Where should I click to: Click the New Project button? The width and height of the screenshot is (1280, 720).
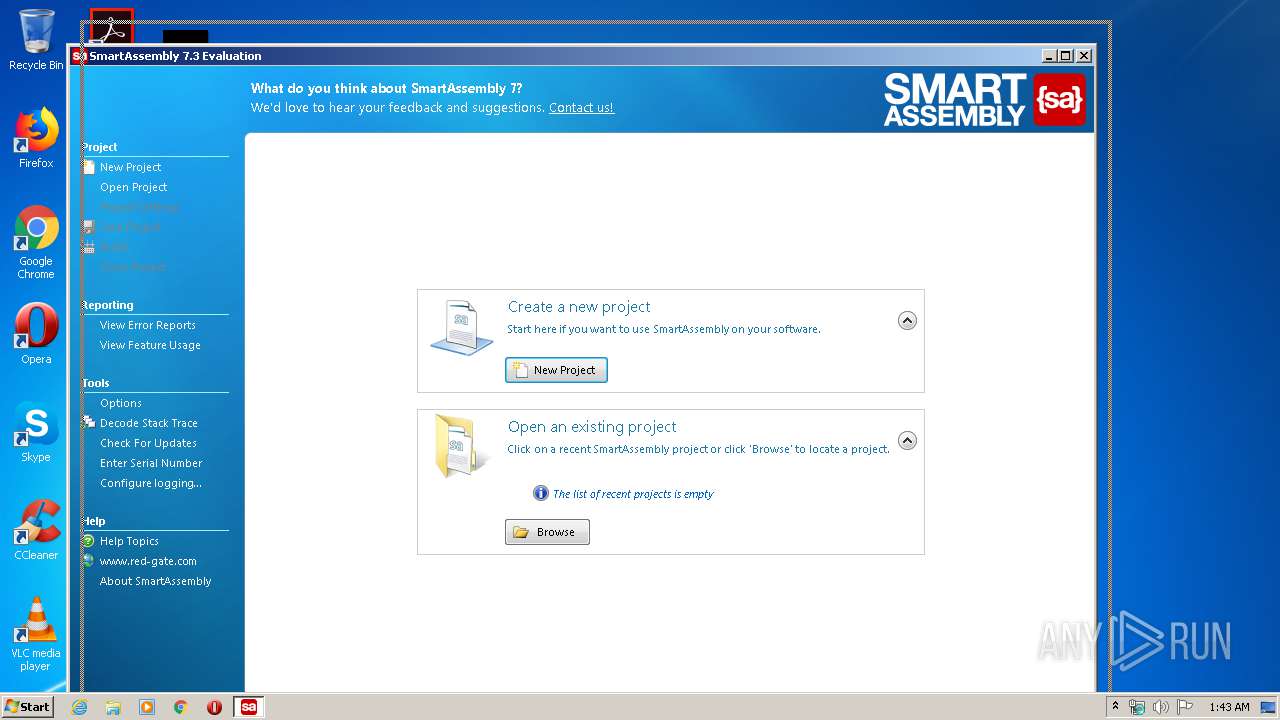pyautogui.click(x=556, y=370)
